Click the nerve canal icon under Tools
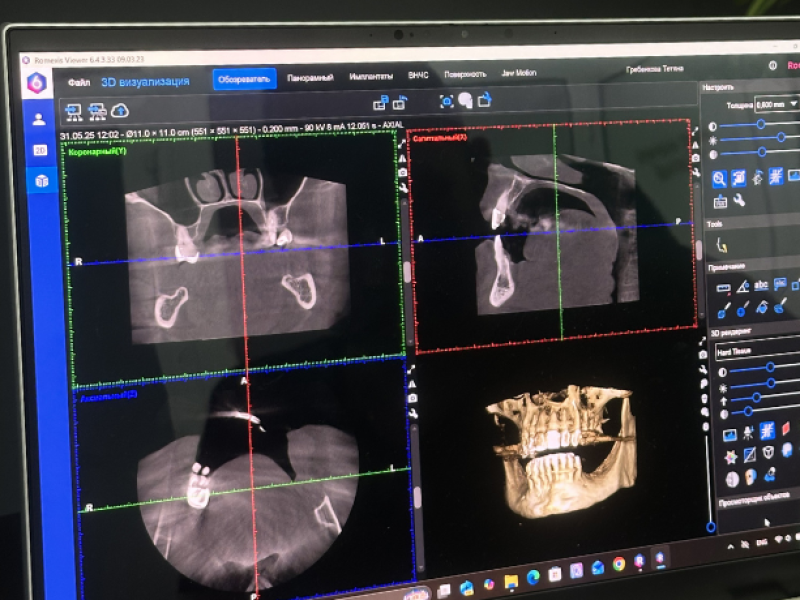Image resolution: width=800 pixels, height=600 pixels. pyautogui.click(x=721, y=246)
